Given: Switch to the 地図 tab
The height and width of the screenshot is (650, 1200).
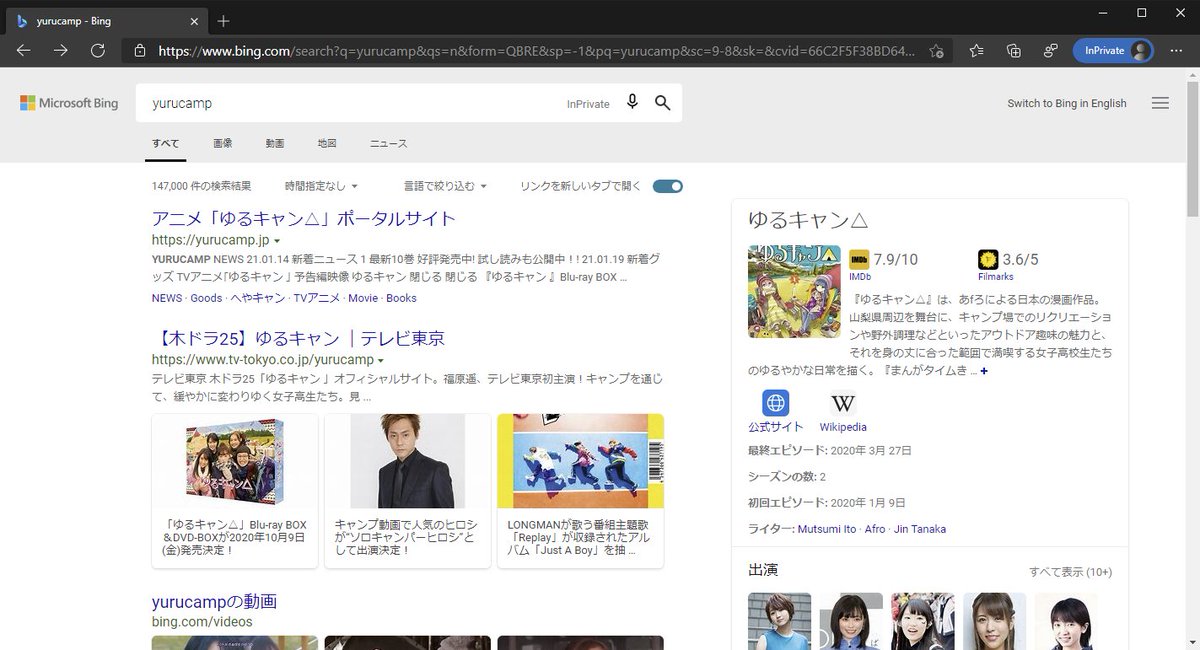Looking at the screenshot, I should [327, 143].
